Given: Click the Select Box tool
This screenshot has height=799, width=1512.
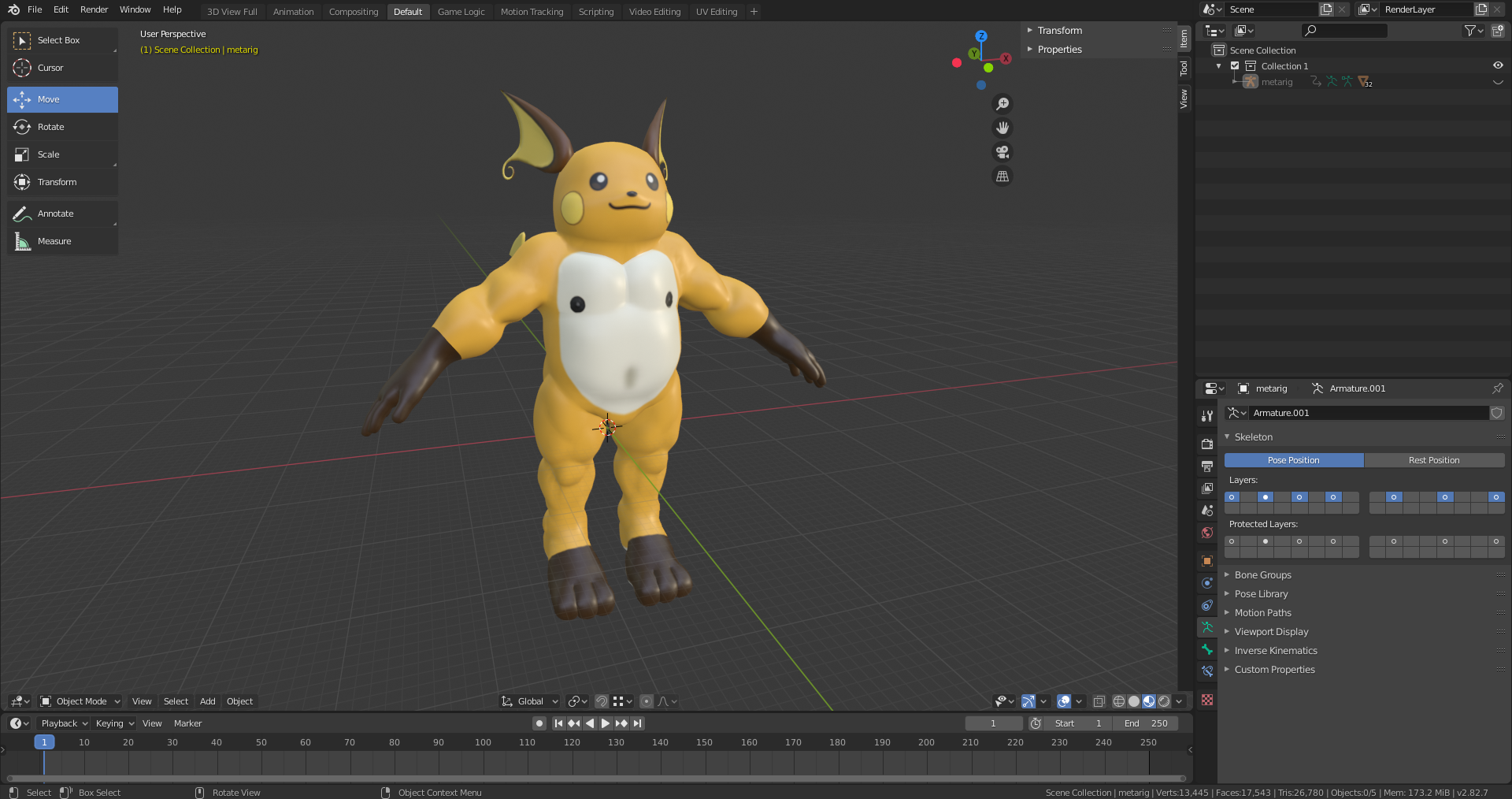Looking at the screenshot, I should click(62, 40).
